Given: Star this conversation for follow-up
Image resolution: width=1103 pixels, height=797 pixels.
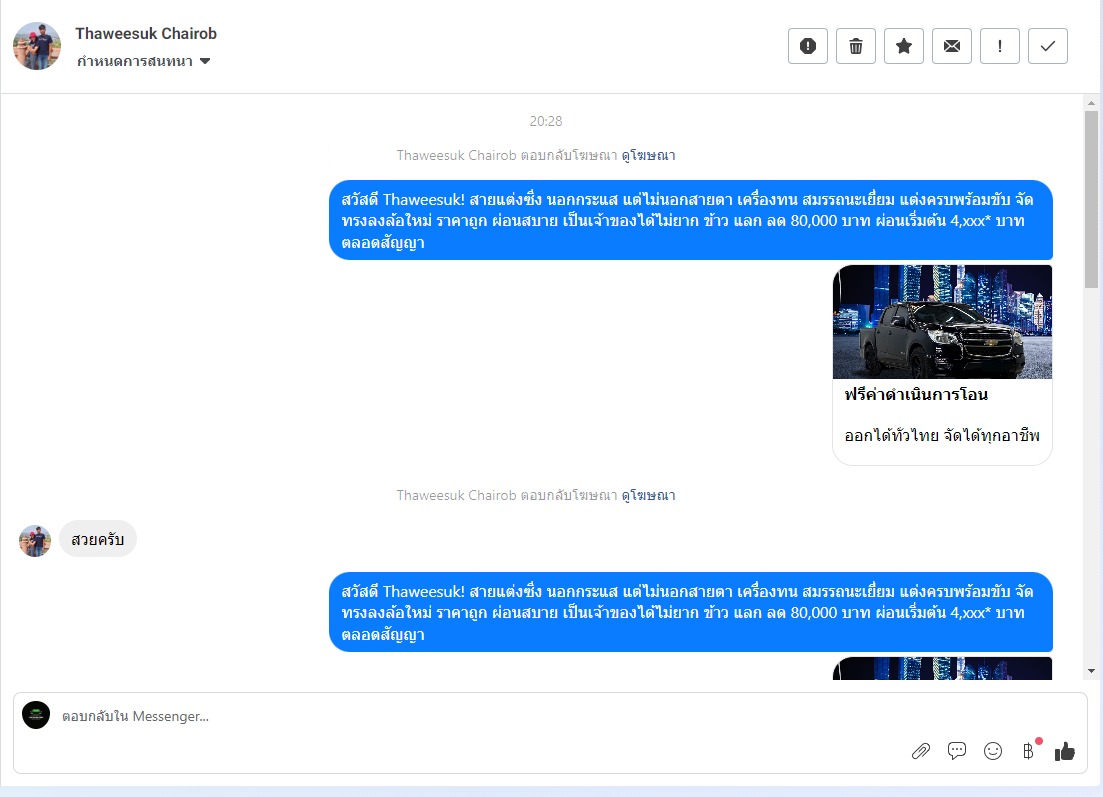Looking at the screenshot, I should pos(904,46).
